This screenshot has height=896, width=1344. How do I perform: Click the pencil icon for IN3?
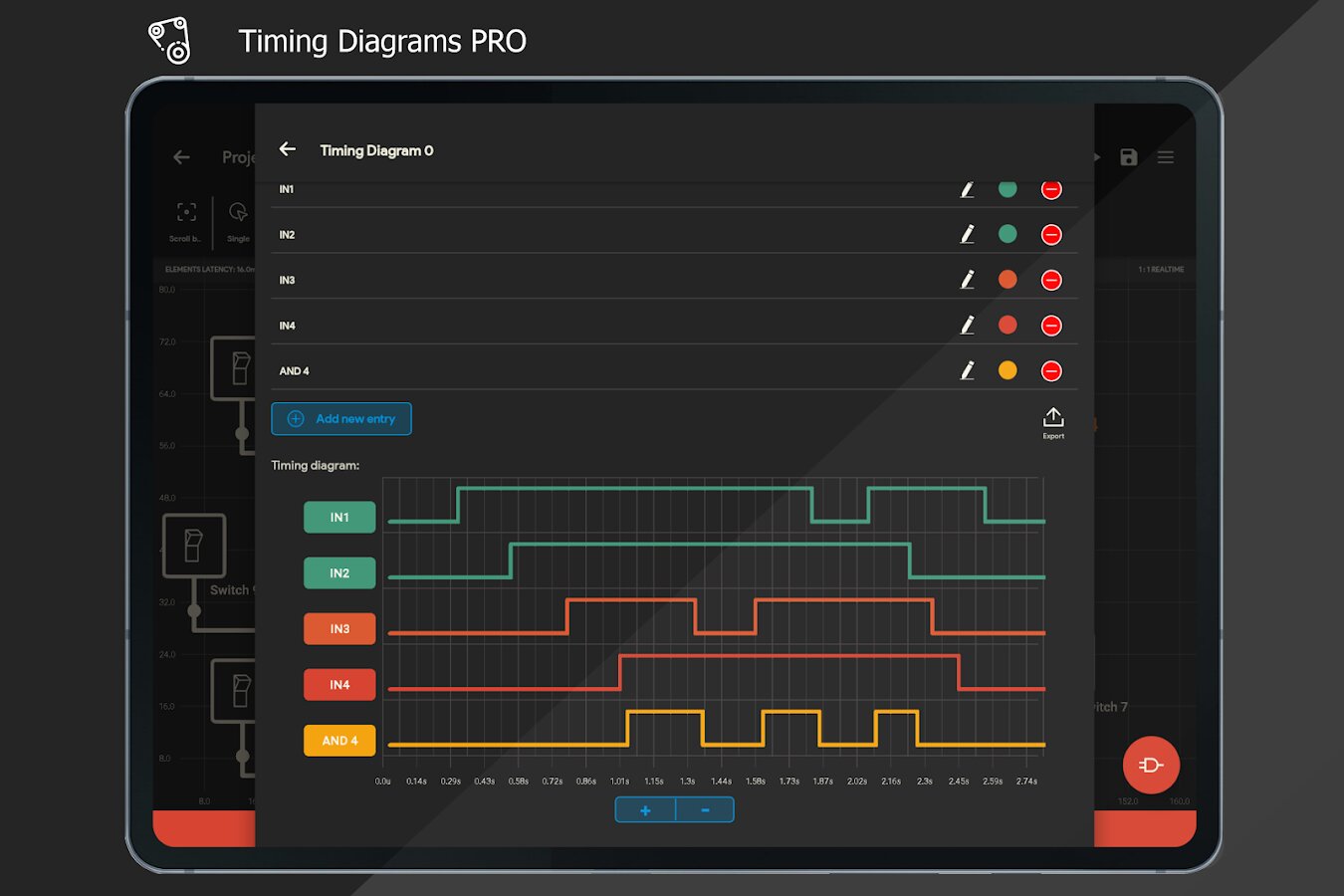pos(967,280)
